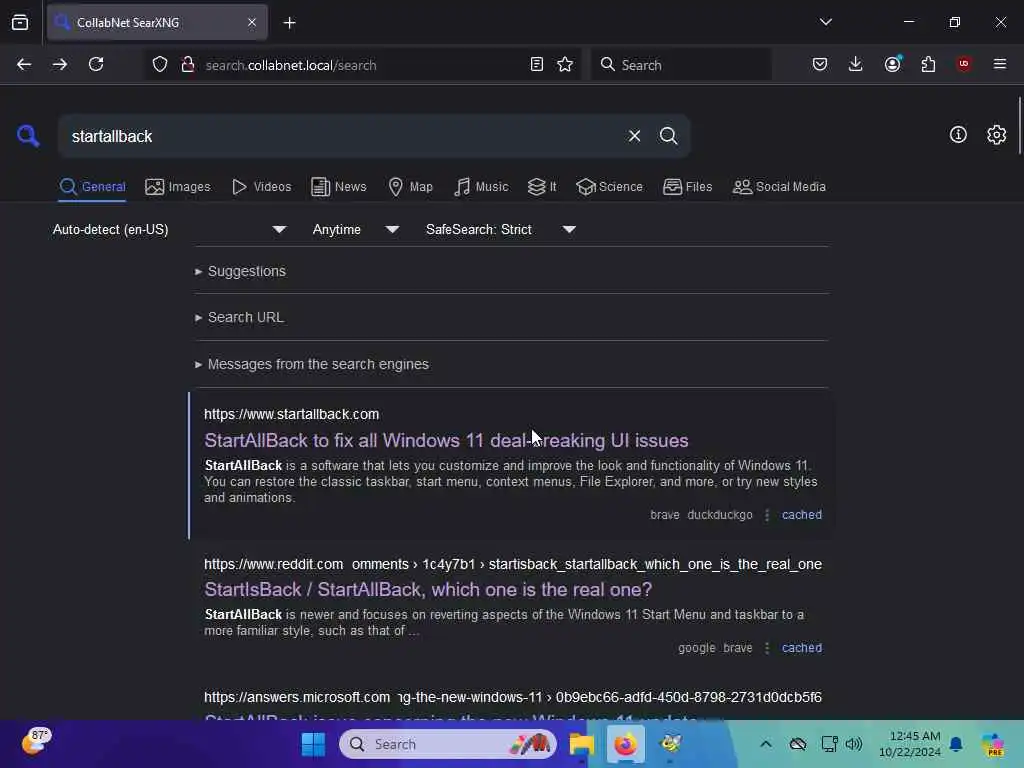1024x768 pixels.
Task: Open StartAllBack to fix all Windows 11 result
Action: point(446,441)
